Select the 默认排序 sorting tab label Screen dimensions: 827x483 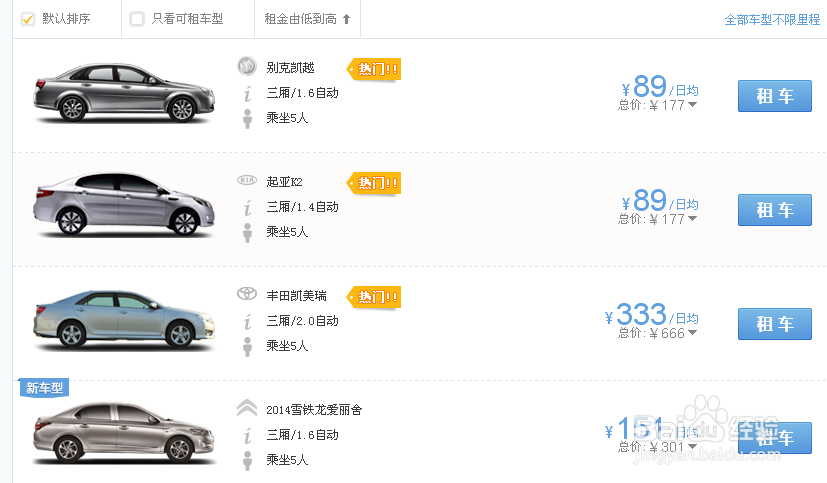(66, 19)
